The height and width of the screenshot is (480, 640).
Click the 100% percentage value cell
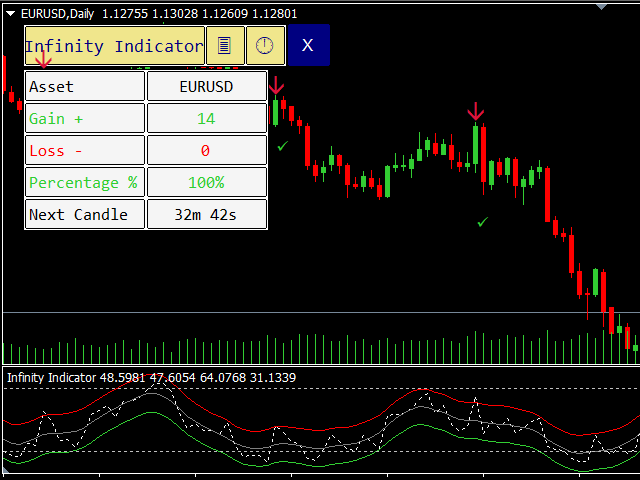tap(207, 183)
